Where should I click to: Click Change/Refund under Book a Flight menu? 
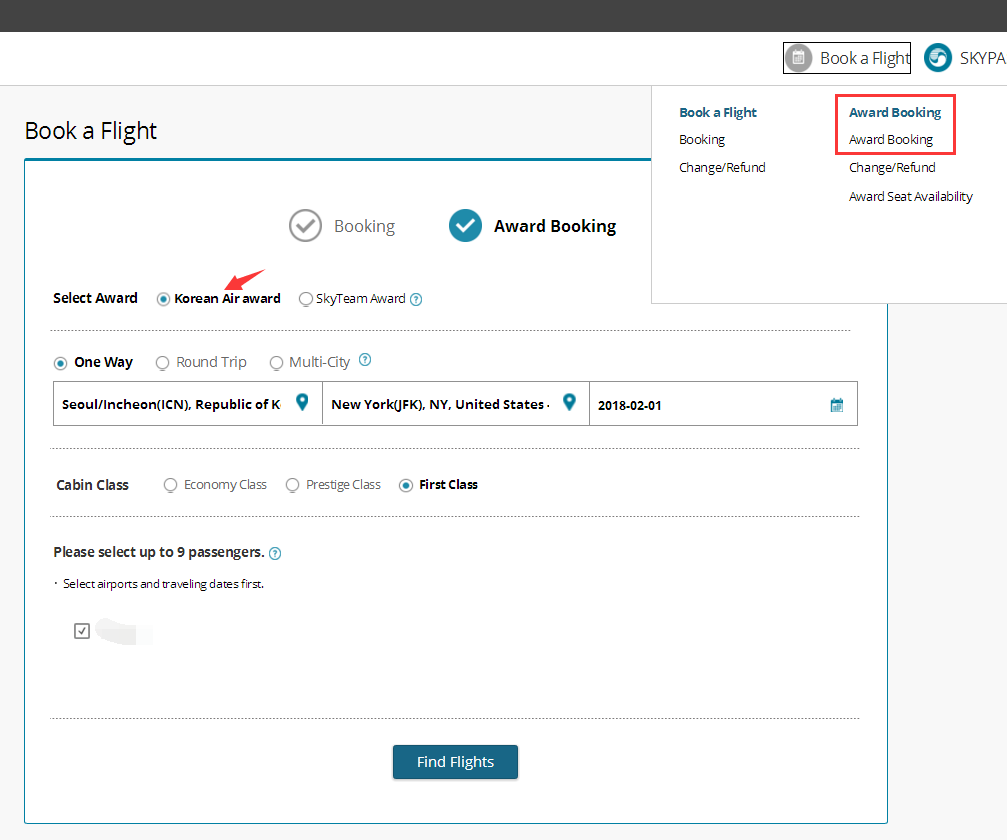pyautogui.click(x=722, y=168)
